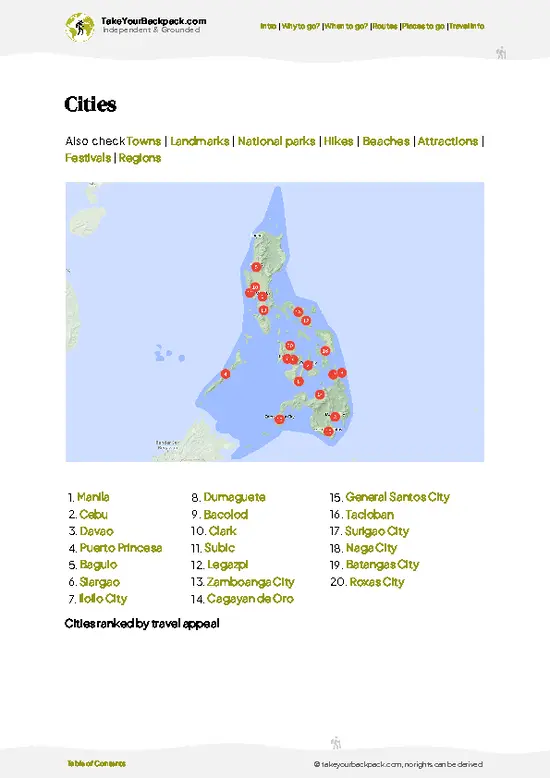Screen dimensions: 550x778
Task: Open the Dumaguete link
Action: point(234,497)
